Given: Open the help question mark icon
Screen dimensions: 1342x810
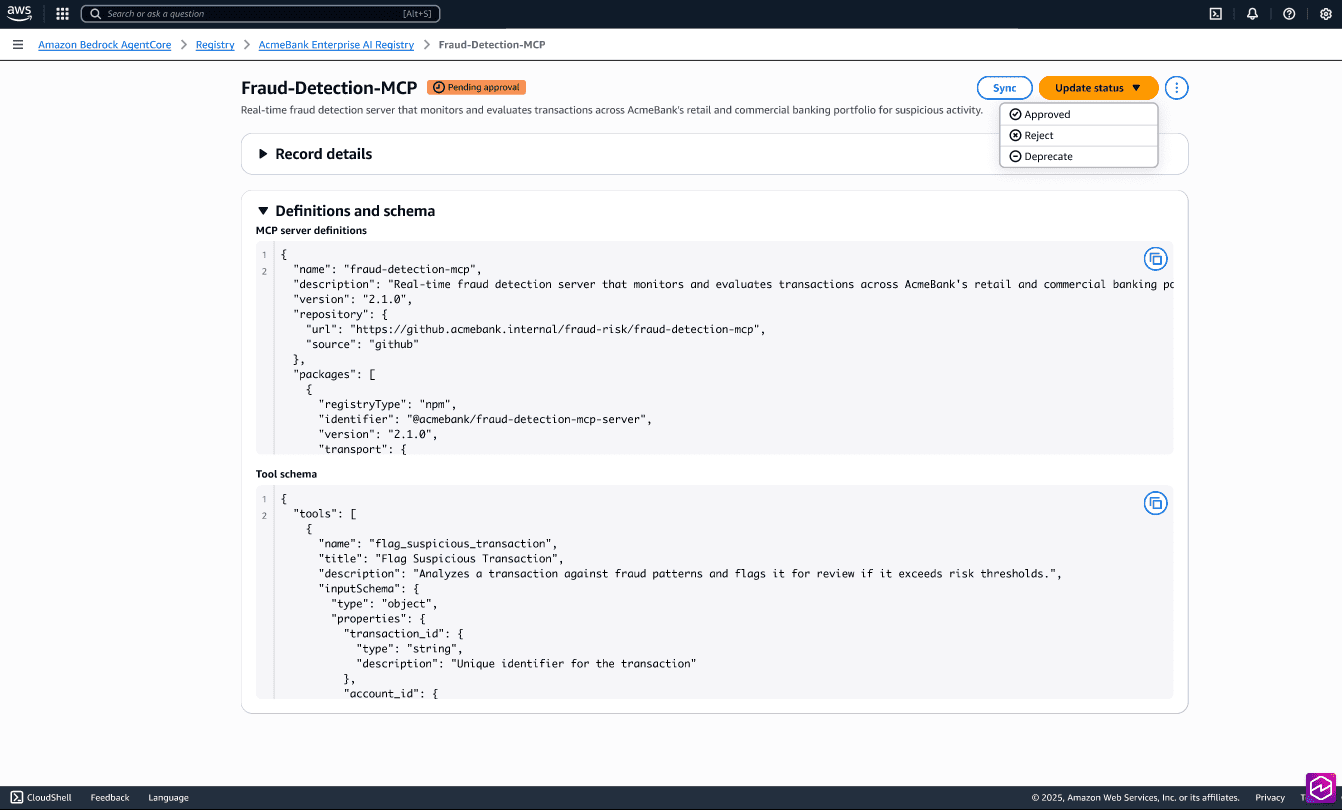Looking at the screenshot, I should click(1289, 14).
